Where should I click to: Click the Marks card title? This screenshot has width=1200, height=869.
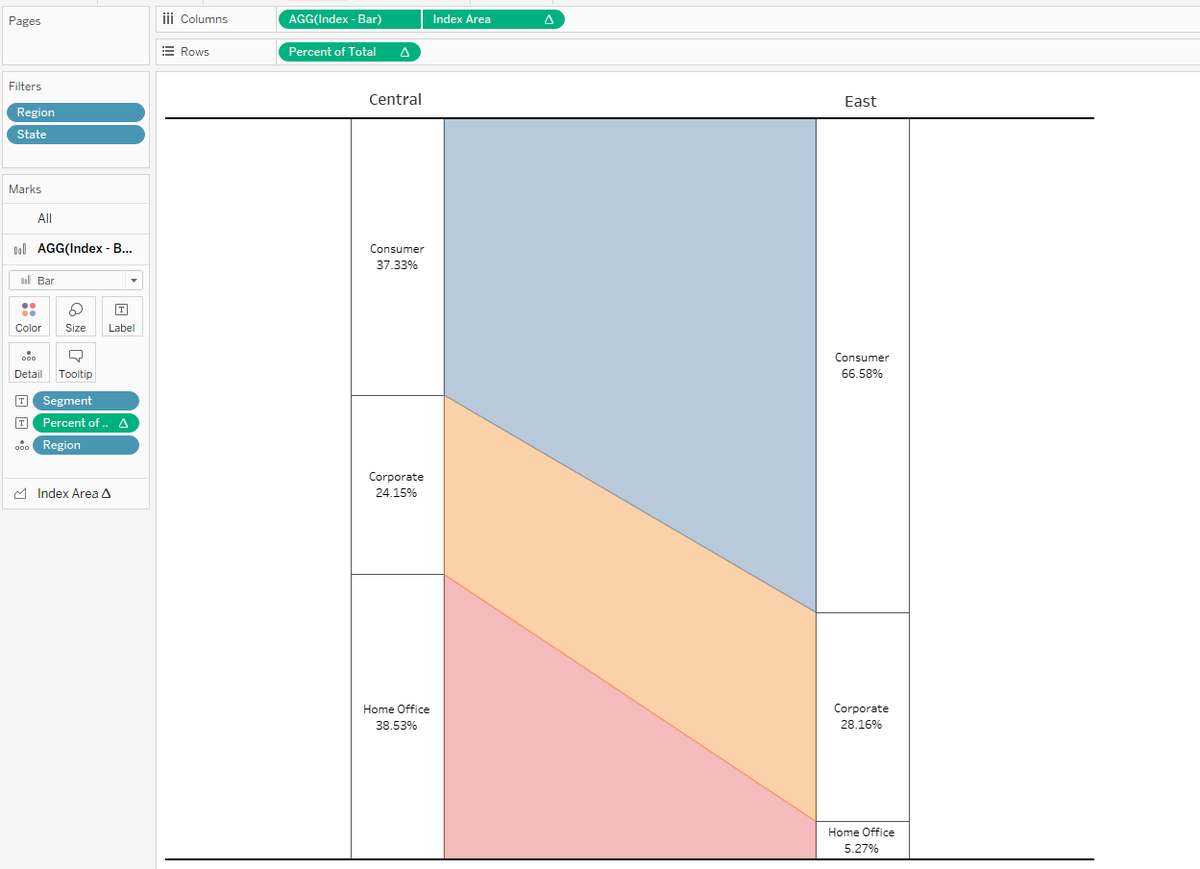[x=25, y=189]
